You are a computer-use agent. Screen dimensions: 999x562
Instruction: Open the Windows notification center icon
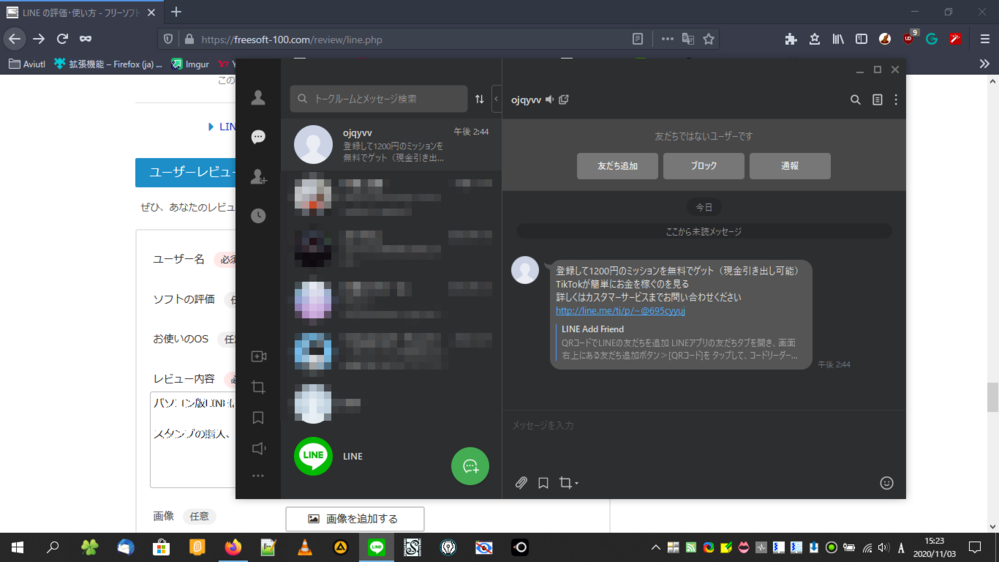tap(975, 547)
